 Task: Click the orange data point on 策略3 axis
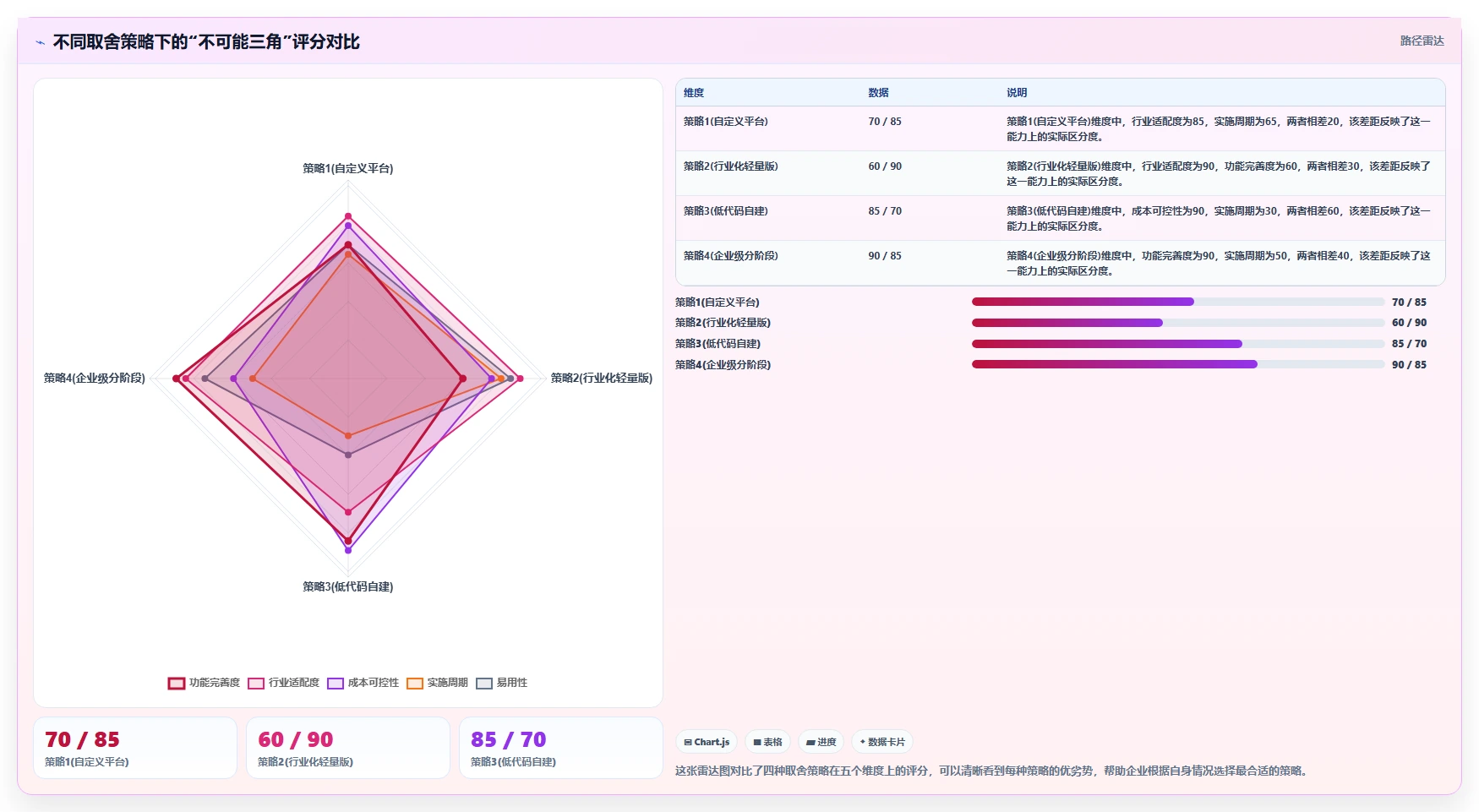click(x=348, y=436)
